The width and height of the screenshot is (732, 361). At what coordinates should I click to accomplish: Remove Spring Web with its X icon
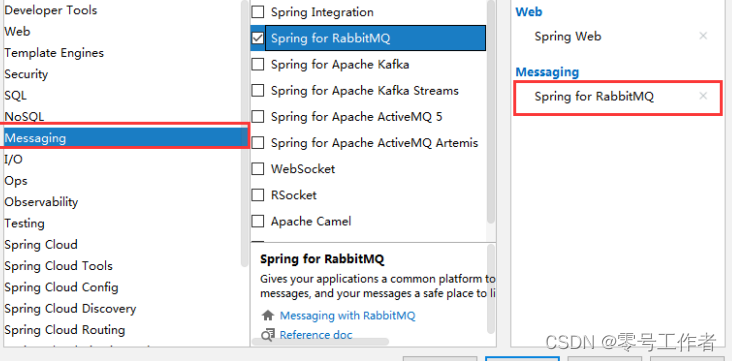coord(703,36)
